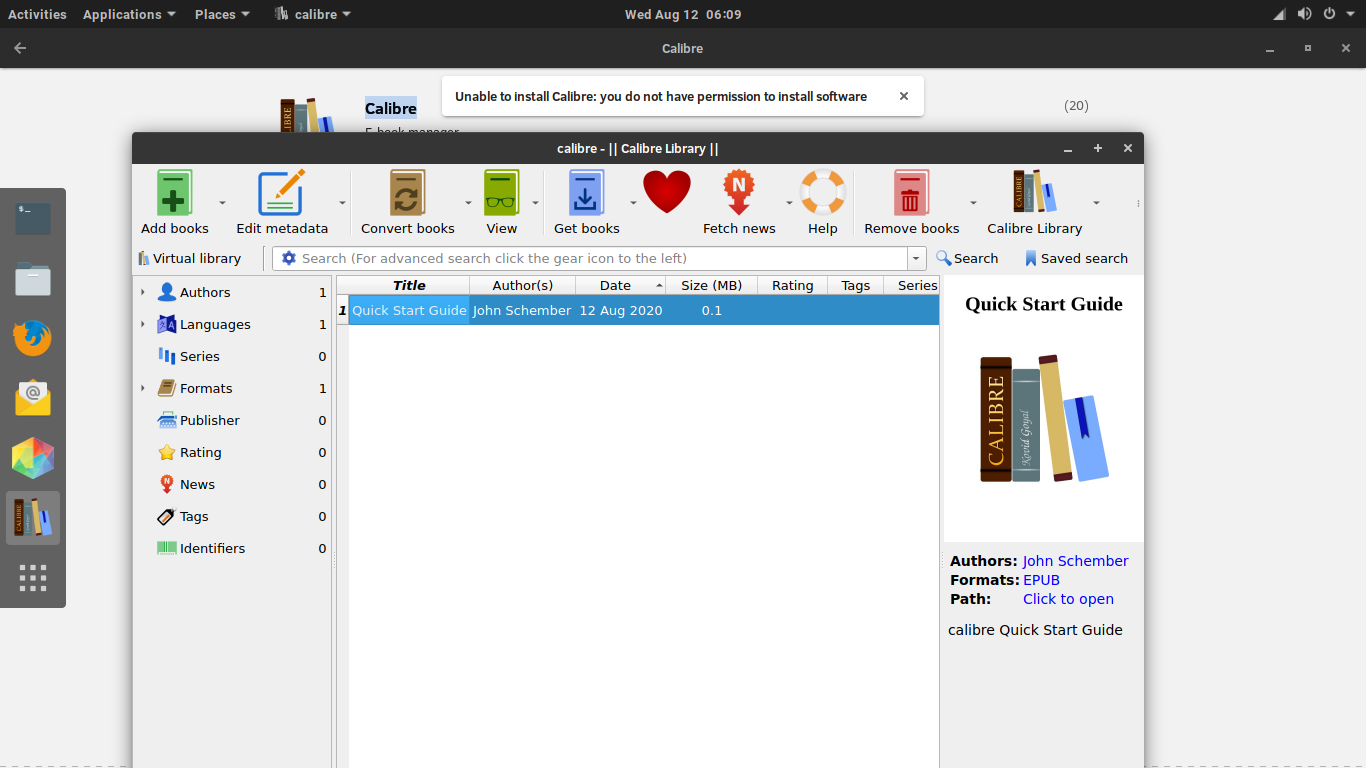1366x768 pixels.
Task: Click the Fetch news icon
Action: [x=739, y=192]
